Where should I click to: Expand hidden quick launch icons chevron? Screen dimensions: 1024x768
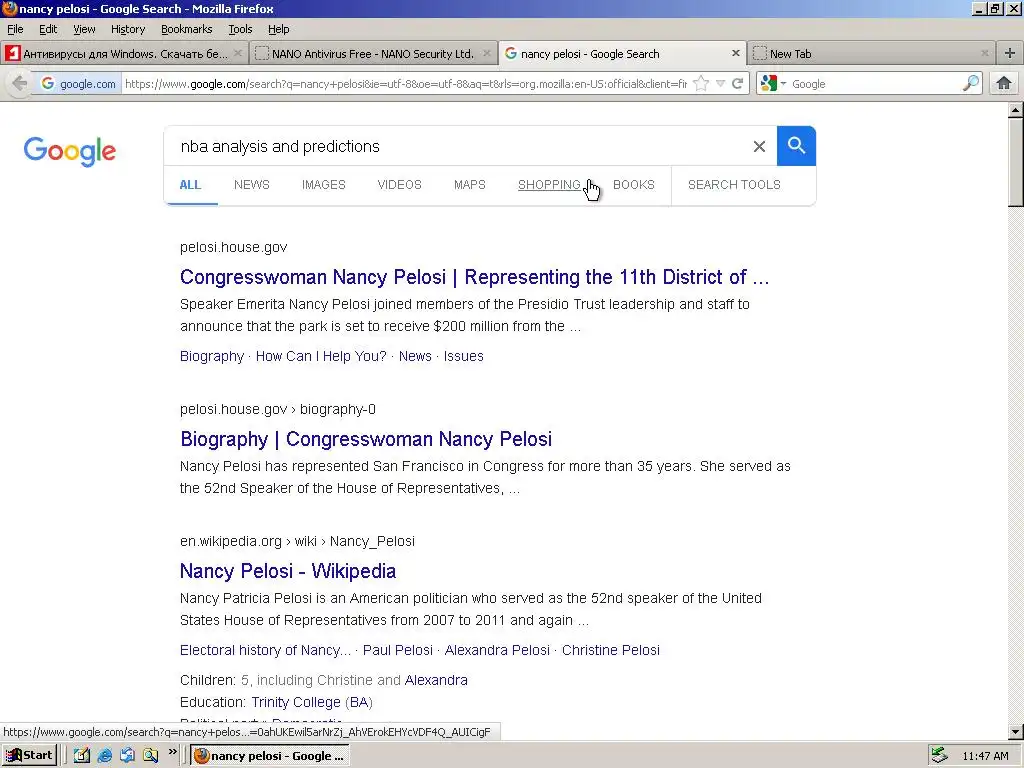(x=172, y=752)
